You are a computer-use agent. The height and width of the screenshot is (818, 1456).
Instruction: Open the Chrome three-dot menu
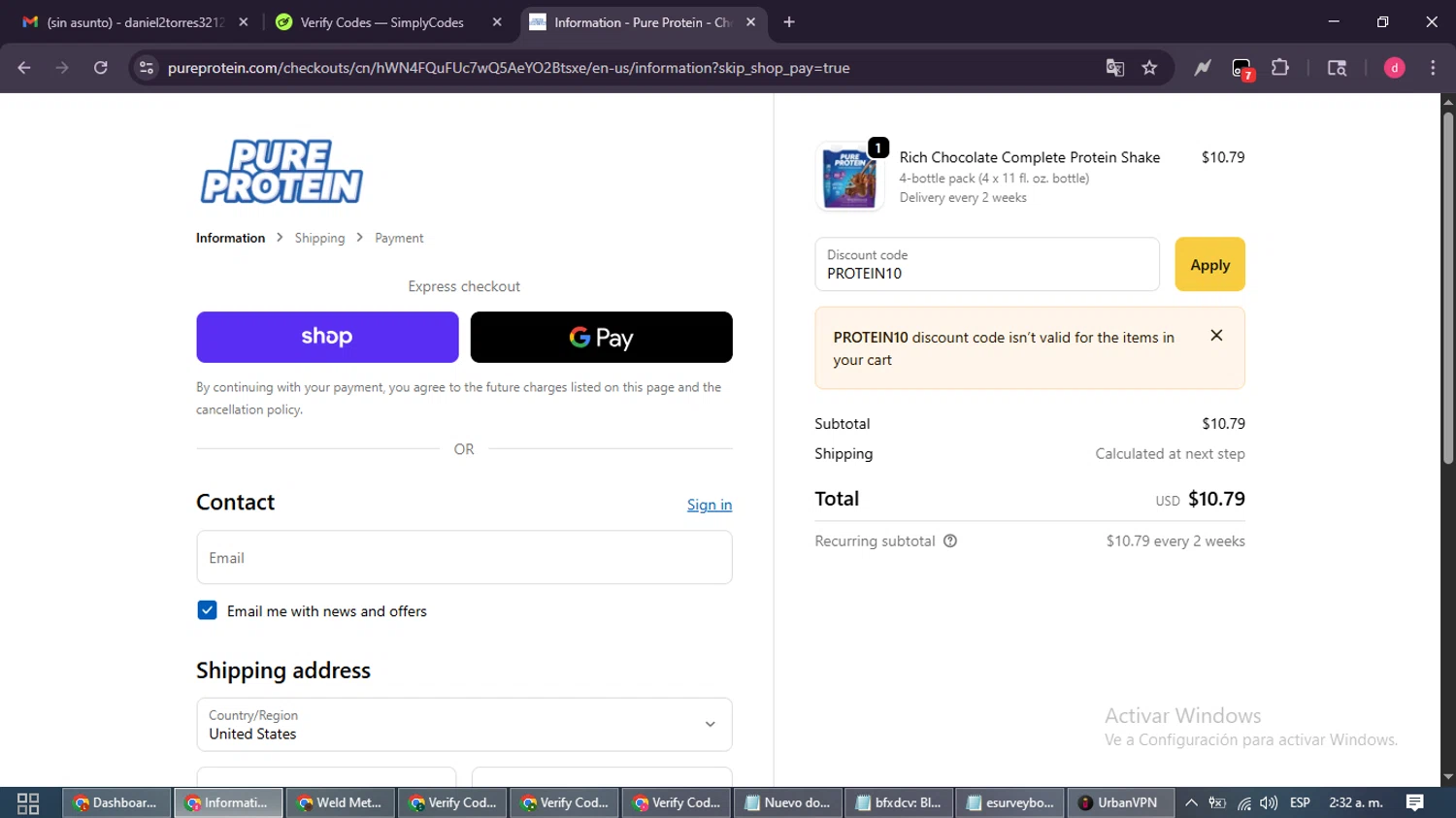tap(1433, 68)
